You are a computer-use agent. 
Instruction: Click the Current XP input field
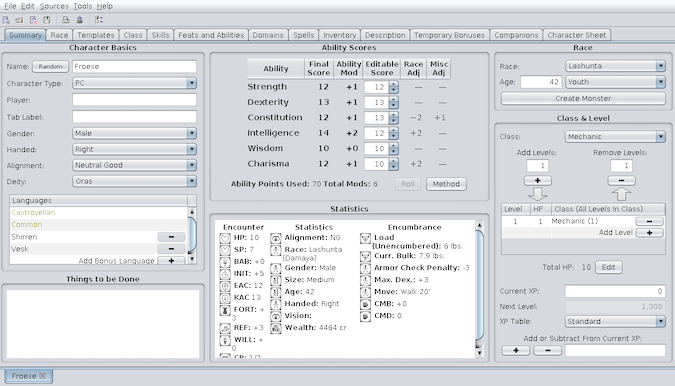[615, 291]
